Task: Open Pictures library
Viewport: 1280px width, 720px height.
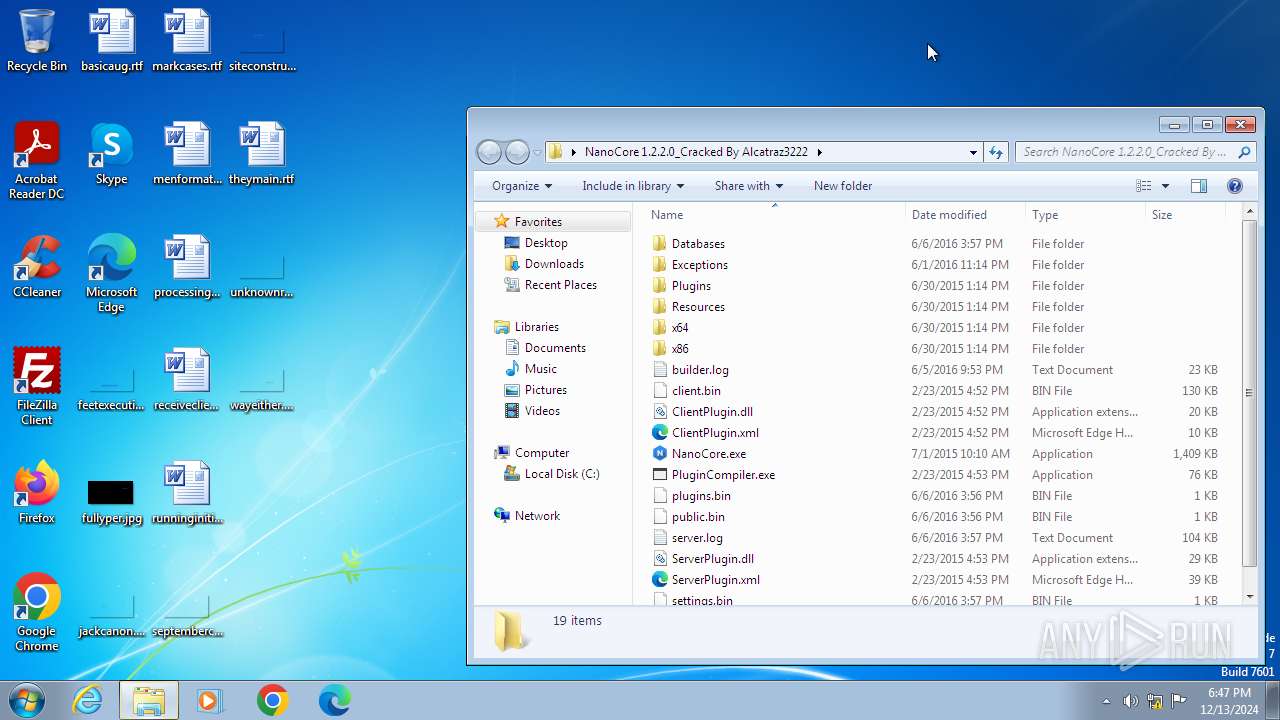Action: pos(545,390)
